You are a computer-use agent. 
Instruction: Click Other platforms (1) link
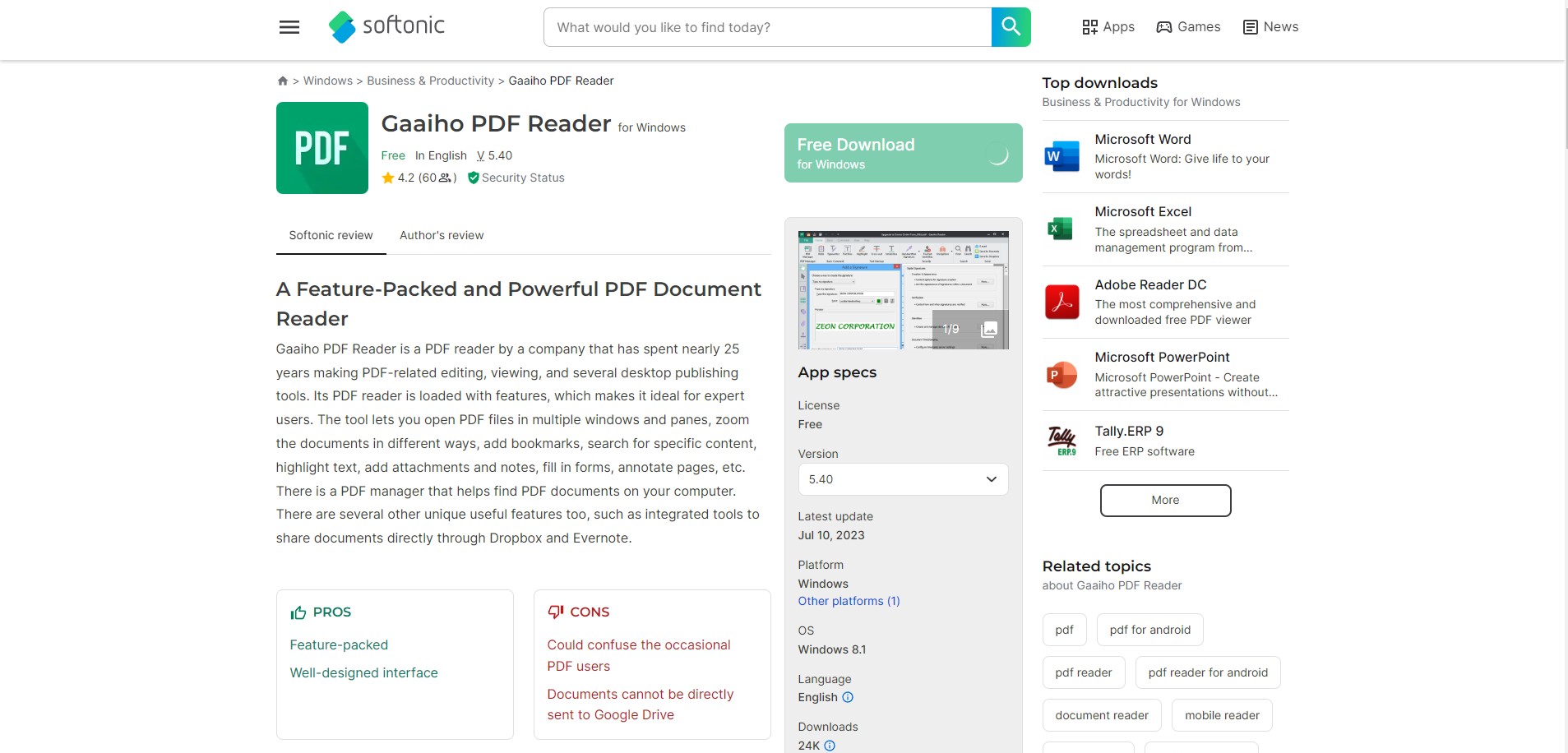click(x=849, y=601)
